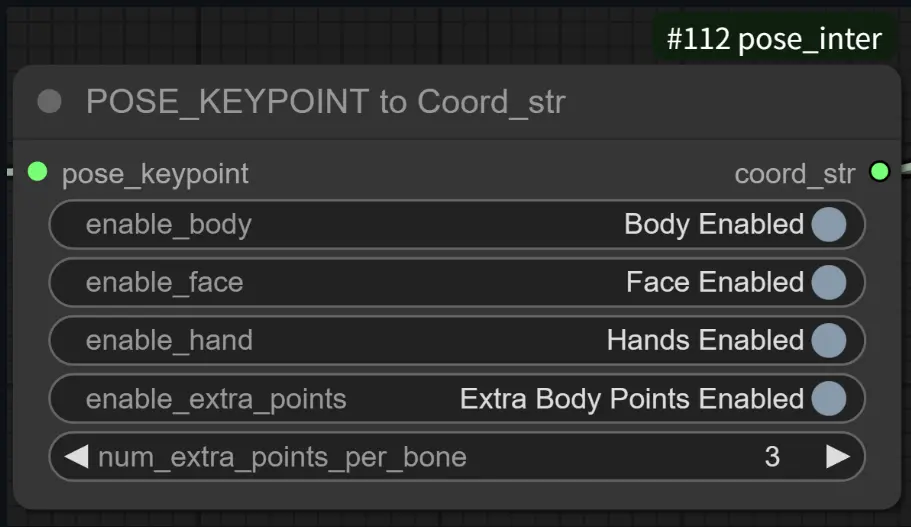Viewport: 911px width, 527px height.
Task: Toggle the Body Enabled switch knob
Action: [829, 225]
